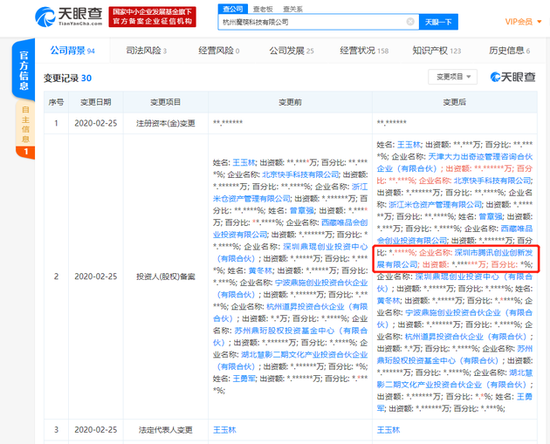Open the 知识产权 tab

pos(437,51)
